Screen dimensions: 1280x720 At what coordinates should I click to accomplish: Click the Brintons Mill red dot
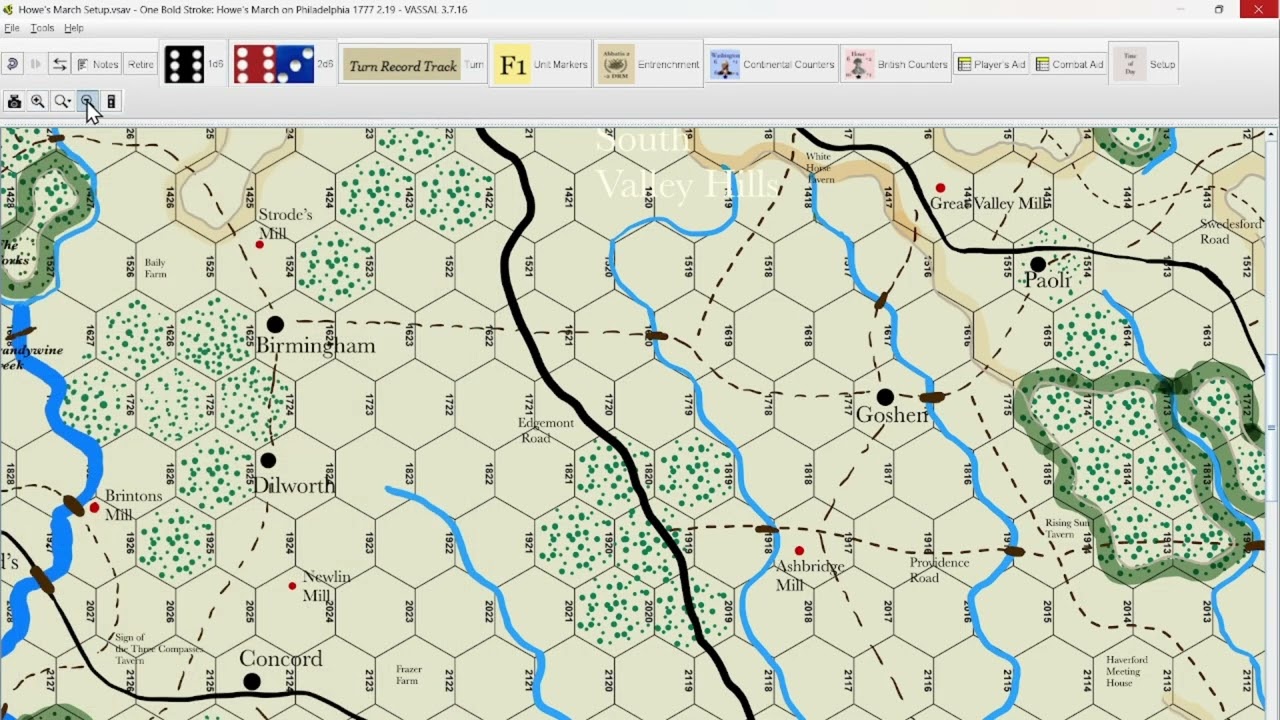tap(95, 508)
